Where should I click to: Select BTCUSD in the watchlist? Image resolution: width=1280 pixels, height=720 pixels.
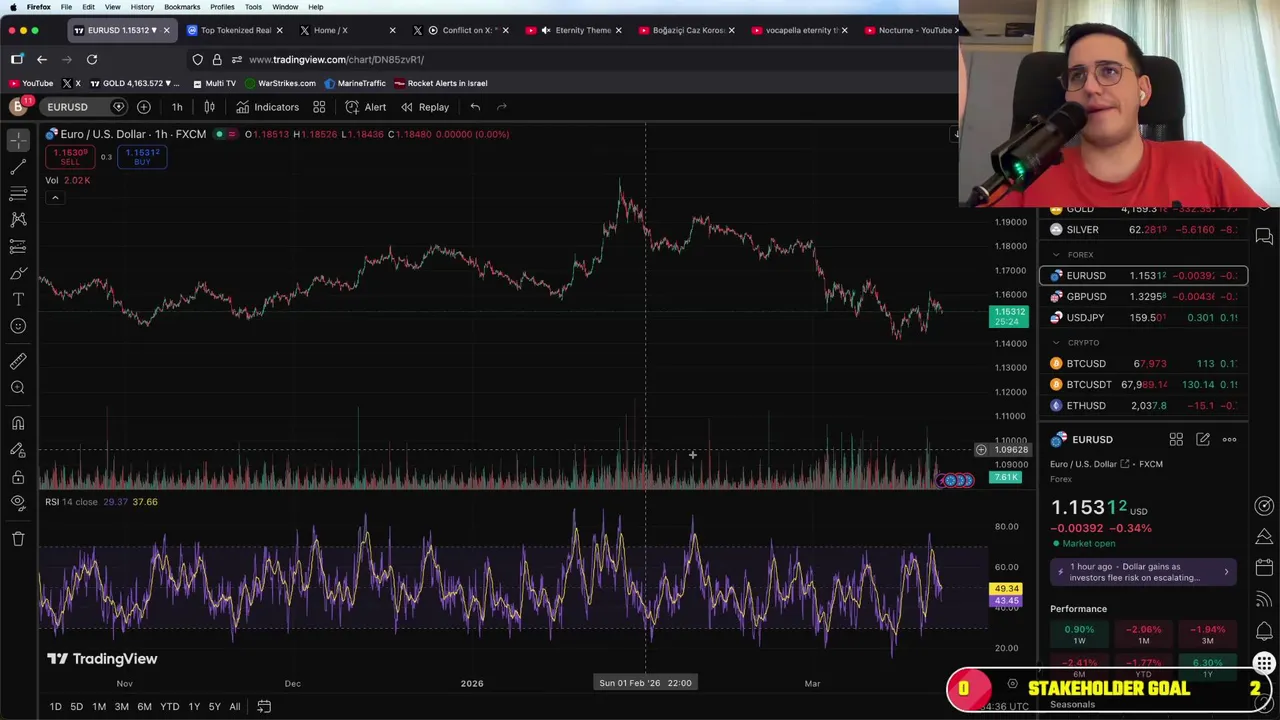pos(1144,364)
